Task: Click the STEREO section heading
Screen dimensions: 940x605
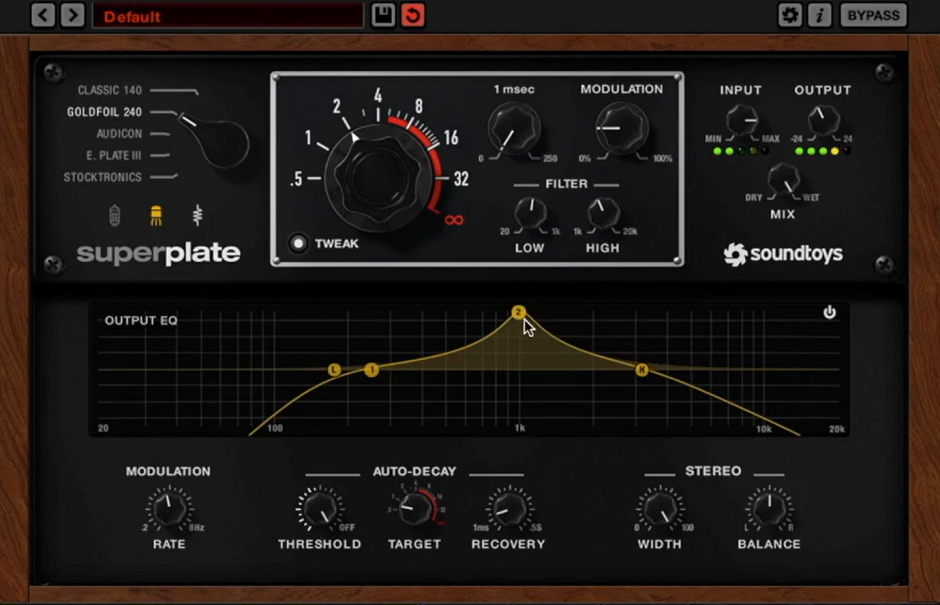Action: tap(713, 471)
